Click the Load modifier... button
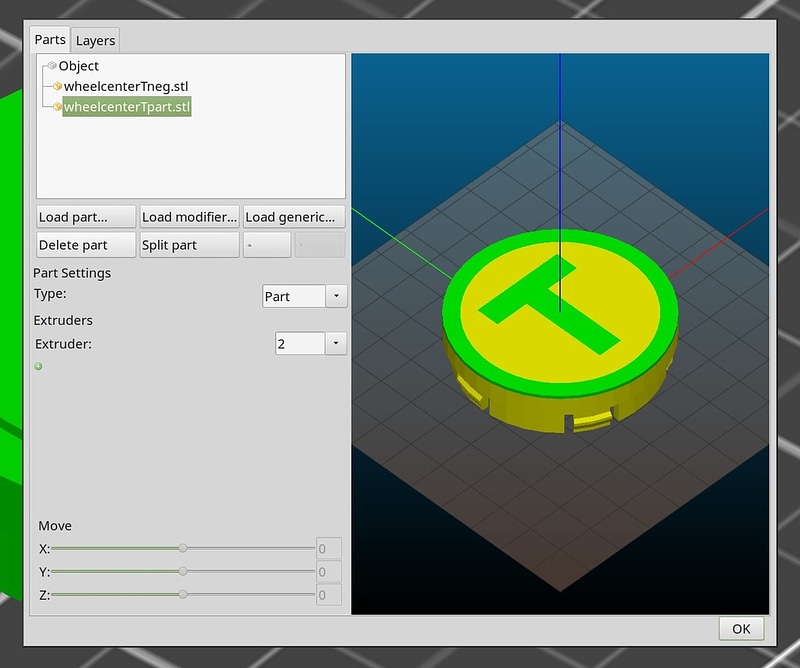 pyautogui.click(x=189, y=217)
